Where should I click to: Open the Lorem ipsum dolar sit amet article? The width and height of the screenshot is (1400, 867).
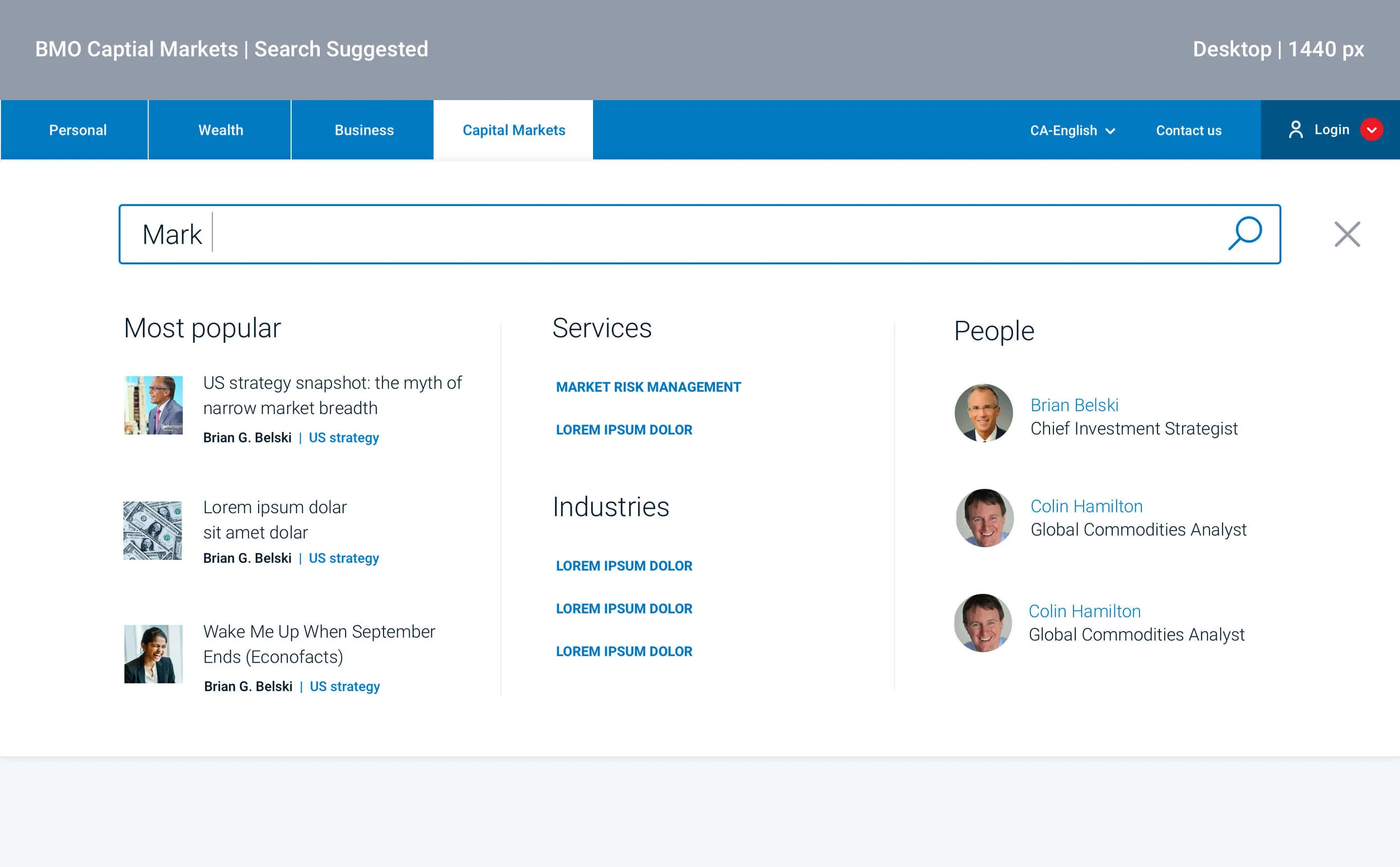[x=275, y=519]
